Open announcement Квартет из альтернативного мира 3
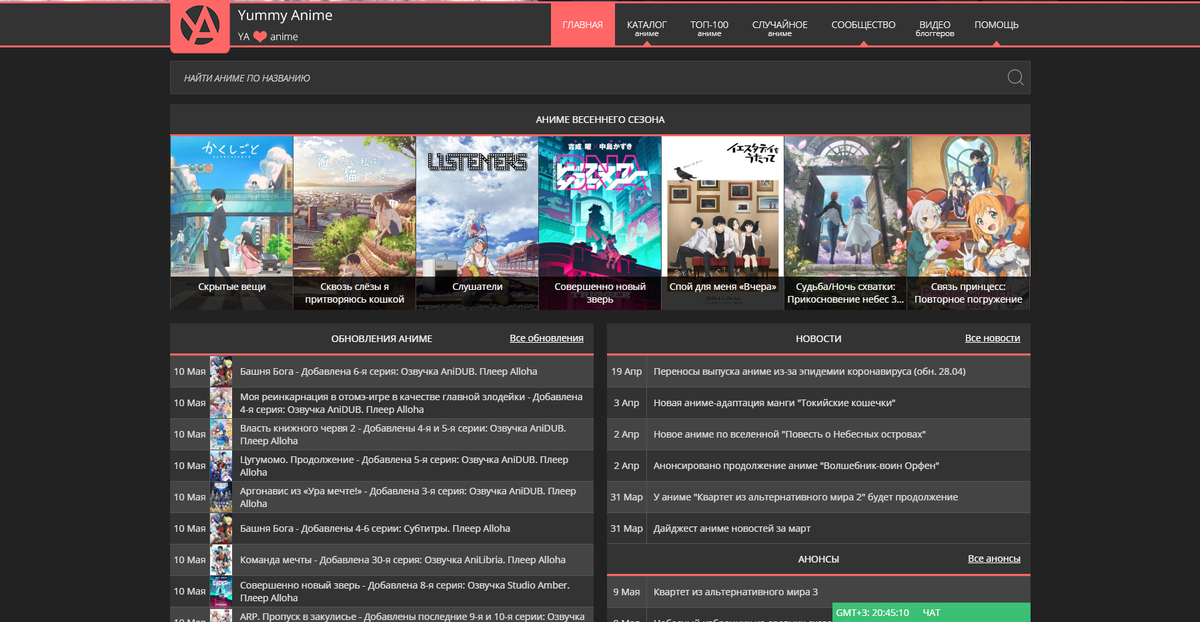Viewport: 1200px width, 622px height. point(735,591)
